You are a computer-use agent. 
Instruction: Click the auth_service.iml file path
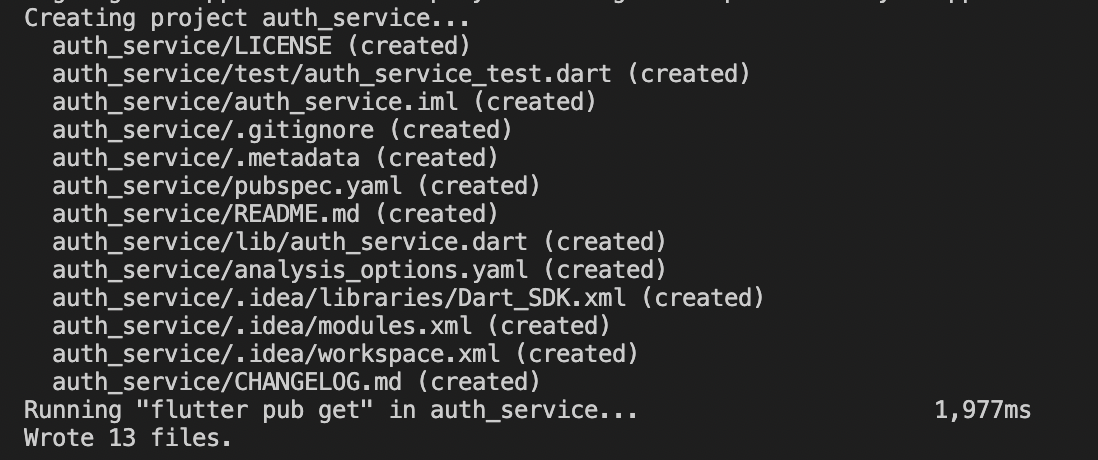pos(262,102)
